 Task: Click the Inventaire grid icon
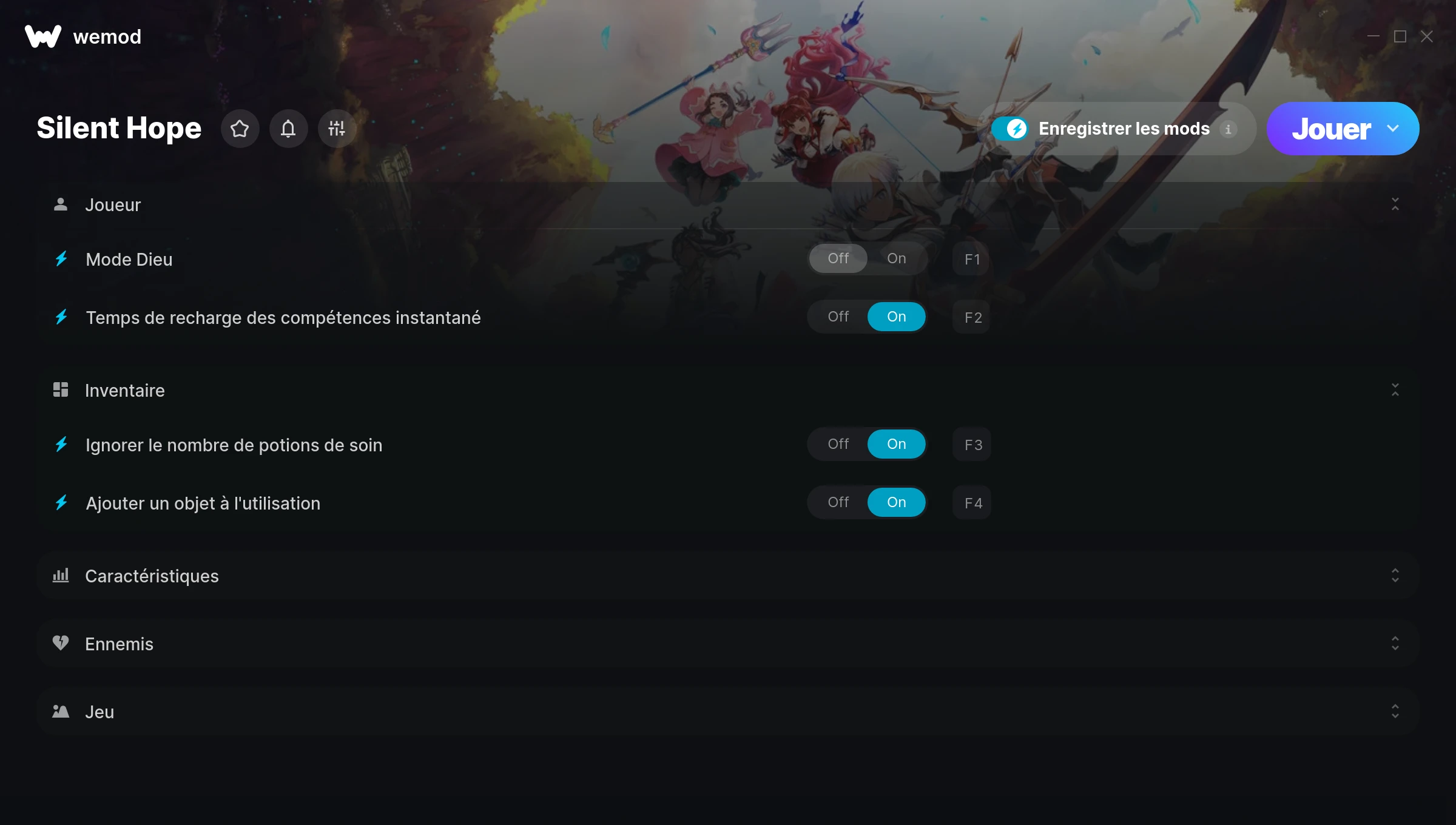click(x=61, y=389)
